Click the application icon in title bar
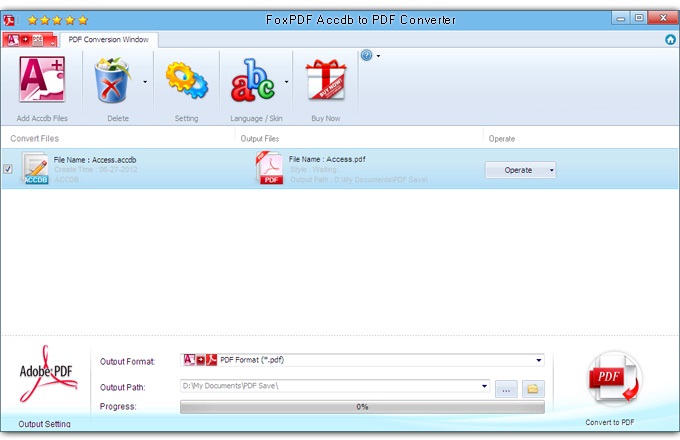Image resolution: width=680 pixels, height=440 pixels. click(x=9, y=20)
